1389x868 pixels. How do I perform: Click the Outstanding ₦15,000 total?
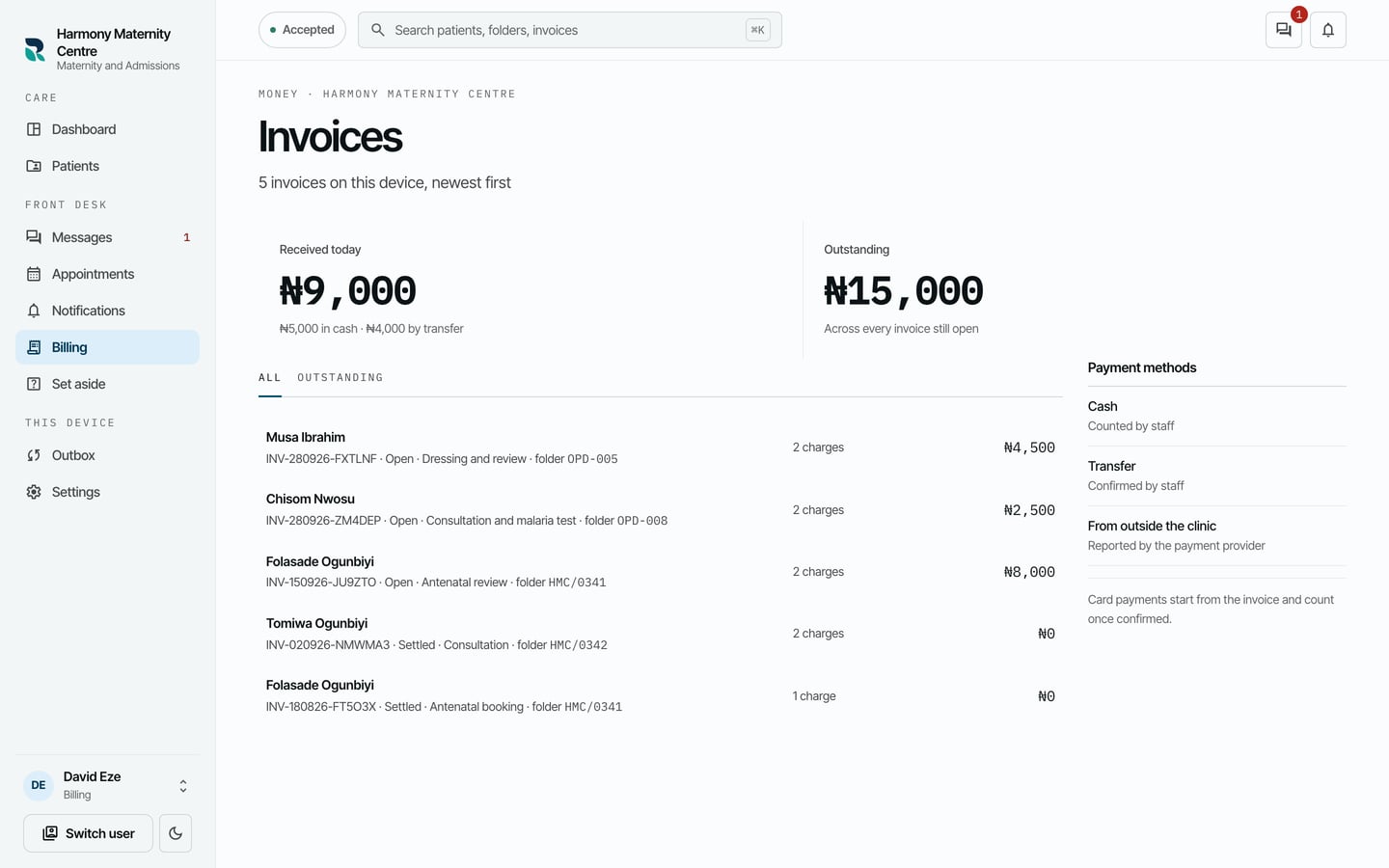click(904, 291)
